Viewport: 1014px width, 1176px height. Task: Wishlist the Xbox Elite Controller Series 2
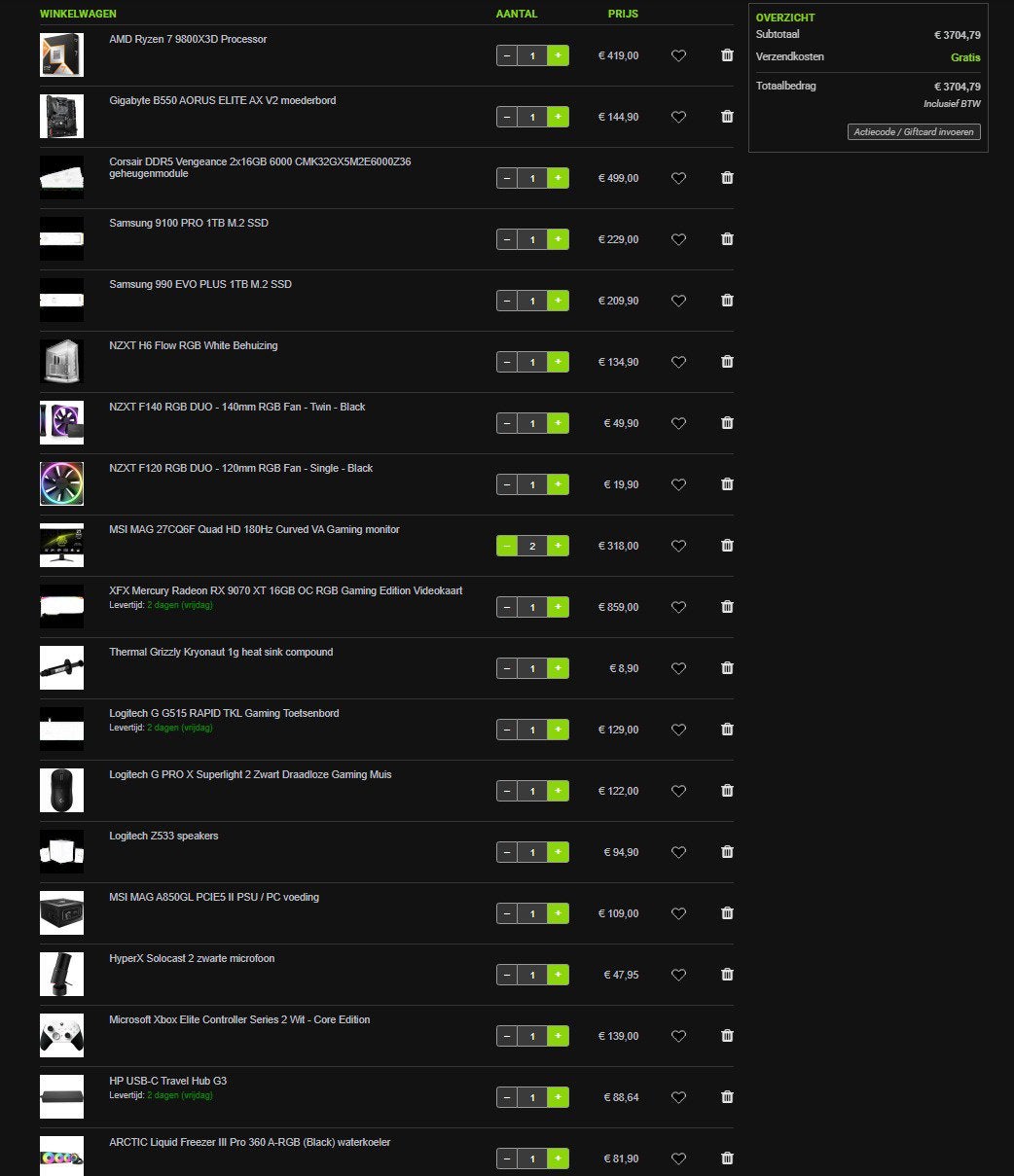[678, 1036]
